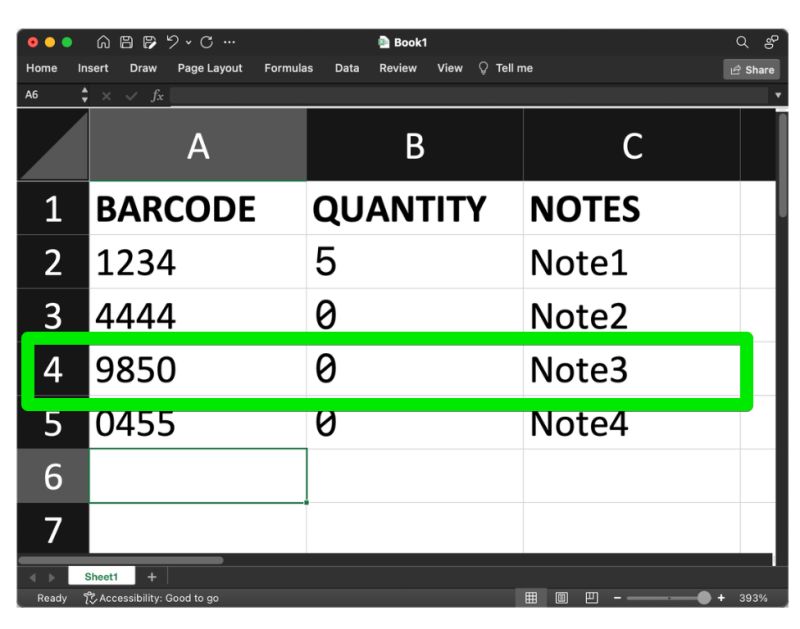Image resolution: width=800 pixels, height=629 pixels.
Task: Undo the last action
Action: coord(172,42)
